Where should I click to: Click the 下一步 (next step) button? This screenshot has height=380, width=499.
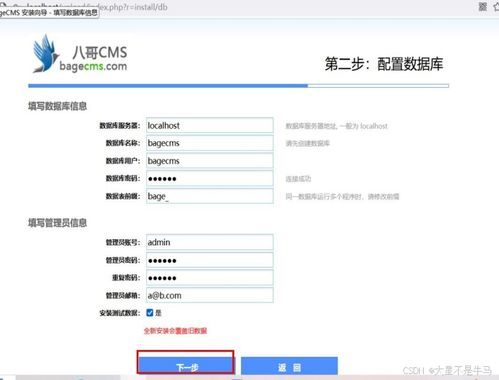[187, 366]
